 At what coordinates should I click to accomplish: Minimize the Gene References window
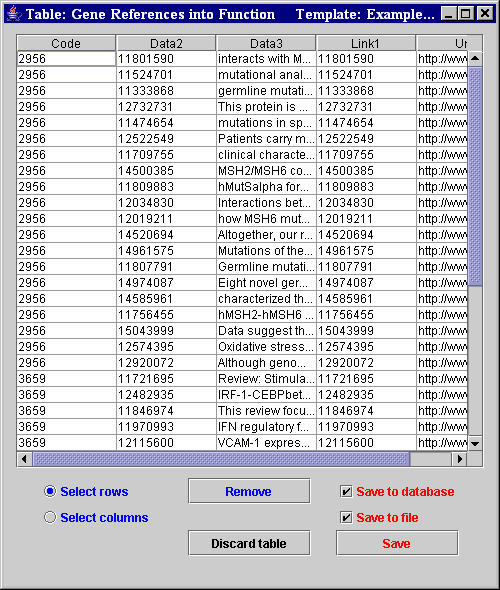click(448, 14)
